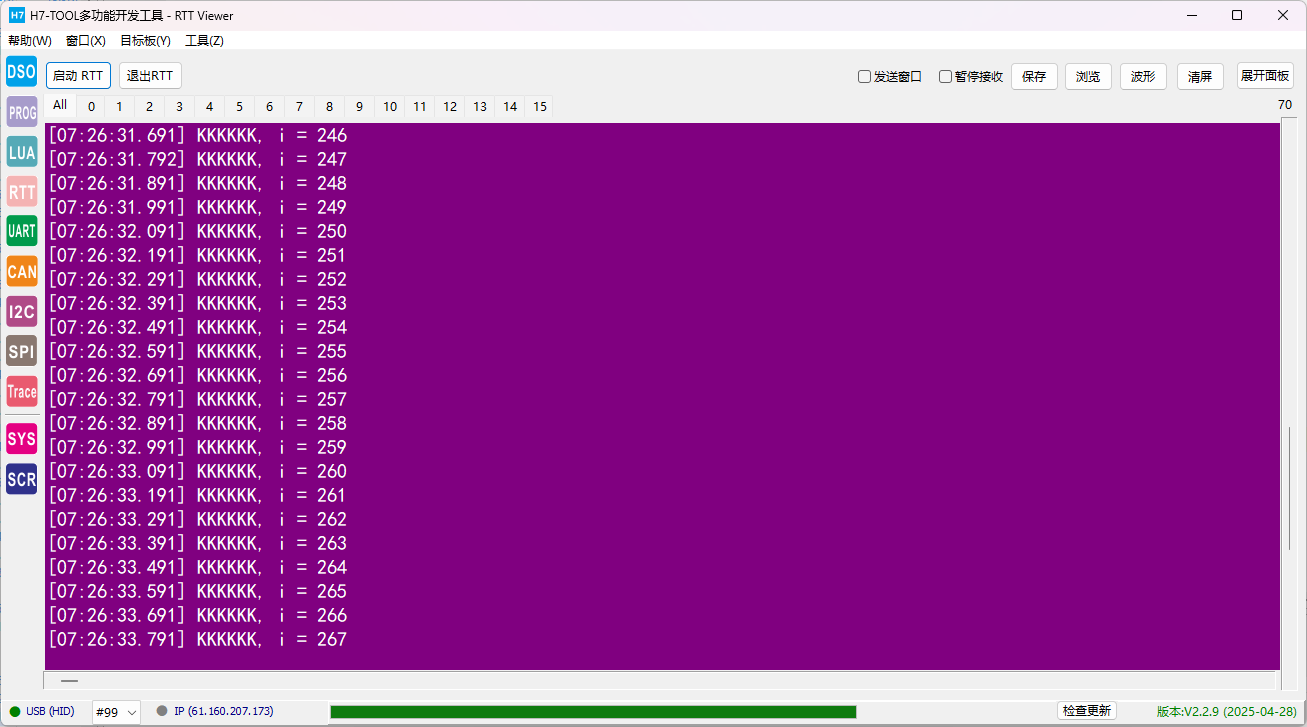Click the 波形 waveform button
Screen dimensions: 1307x727
point(1143,77)
